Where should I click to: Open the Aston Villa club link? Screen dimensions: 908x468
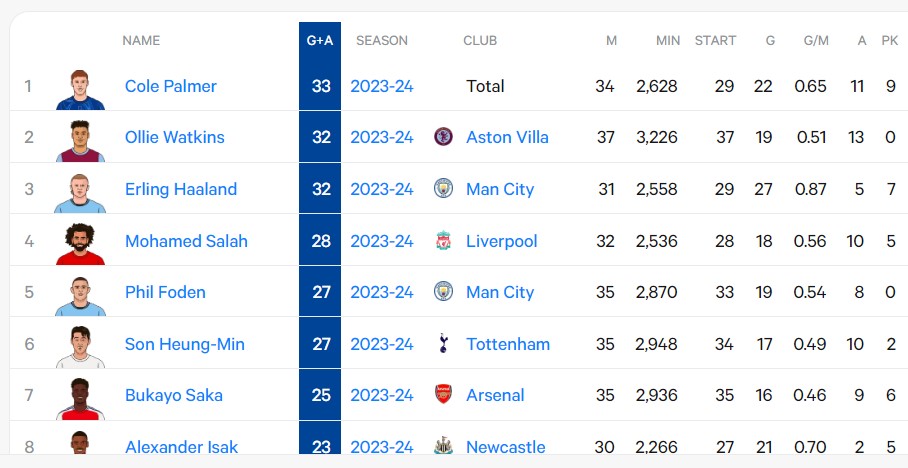507,137
